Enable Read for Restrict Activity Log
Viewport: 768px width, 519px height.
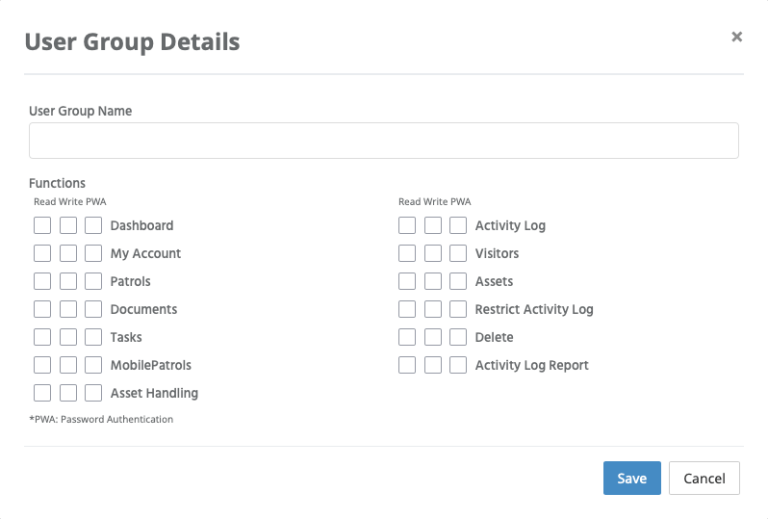407,309
